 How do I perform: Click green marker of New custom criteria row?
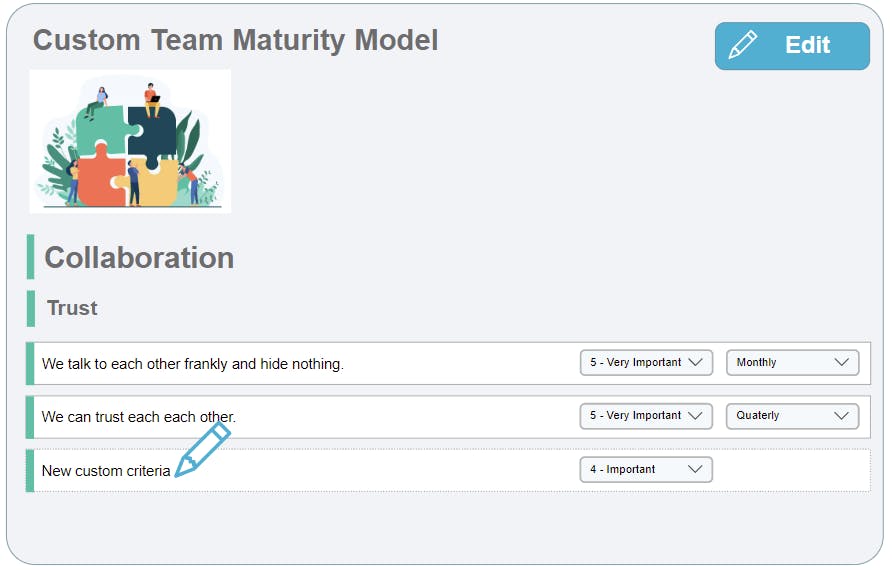point(30,470)
